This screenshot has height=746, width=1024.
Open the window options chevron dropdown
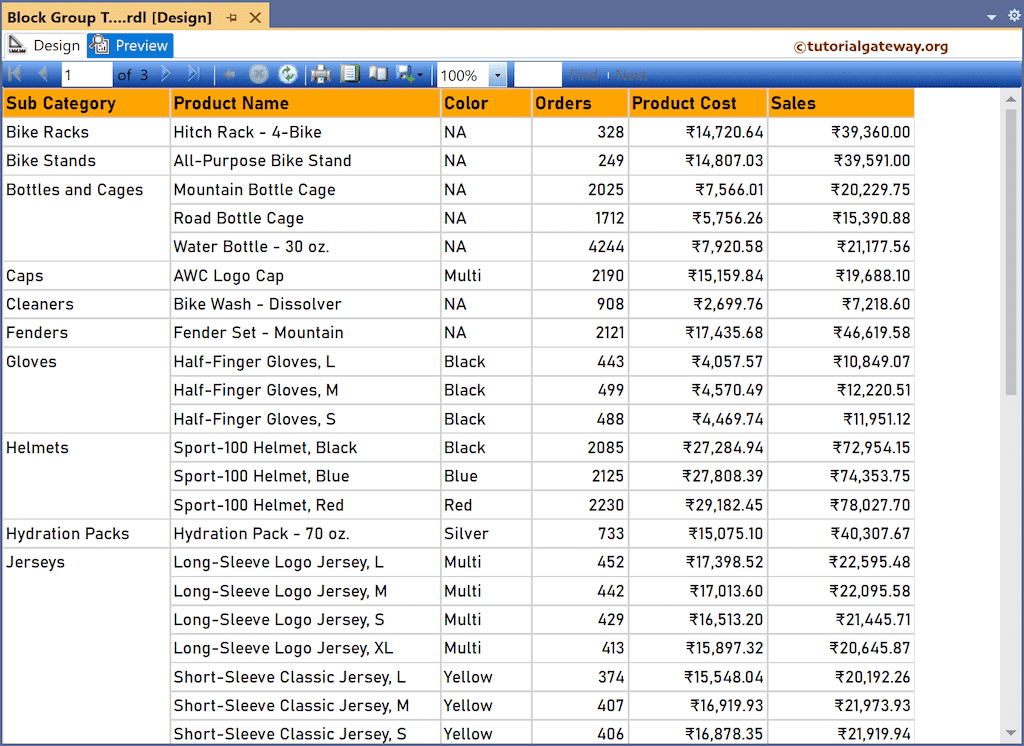click(x=990, y=16)
